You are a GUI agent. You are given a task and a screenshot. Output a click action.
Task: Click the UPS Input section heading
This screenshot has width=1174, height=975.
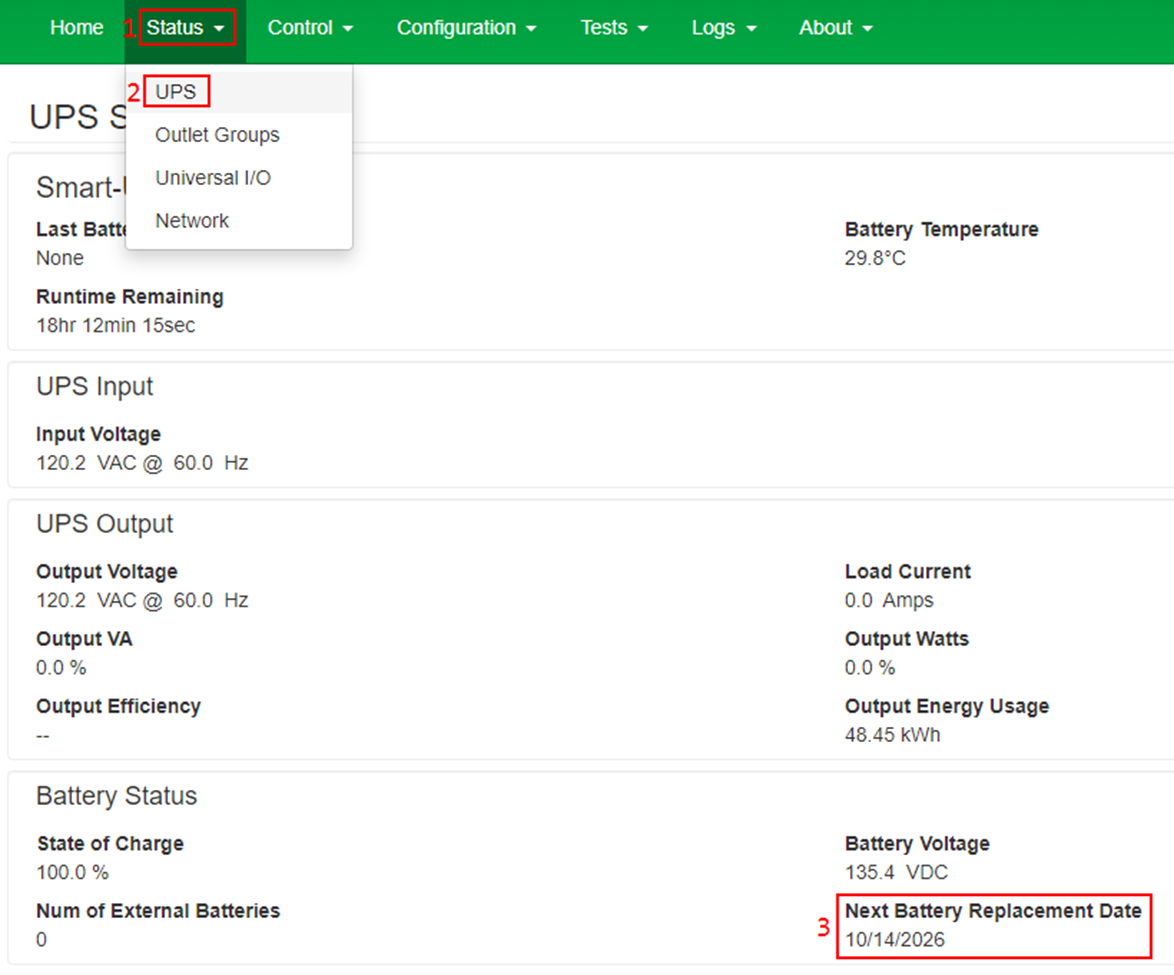point(95,386)
